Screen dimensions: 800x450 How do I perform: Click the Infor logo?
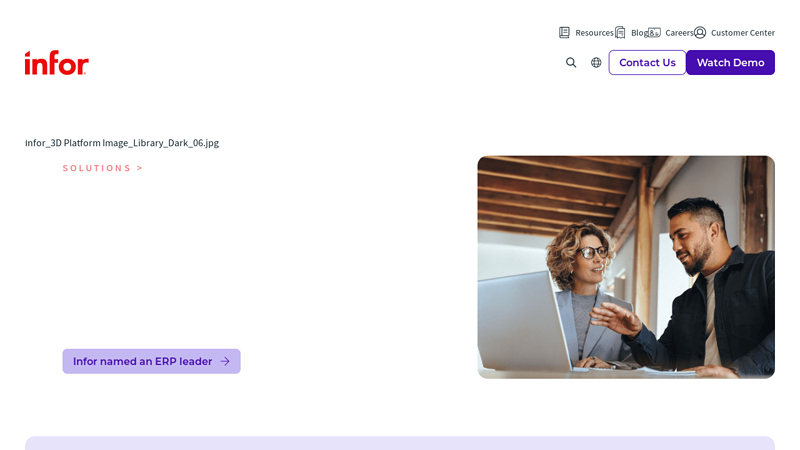(x=57, y=63)
